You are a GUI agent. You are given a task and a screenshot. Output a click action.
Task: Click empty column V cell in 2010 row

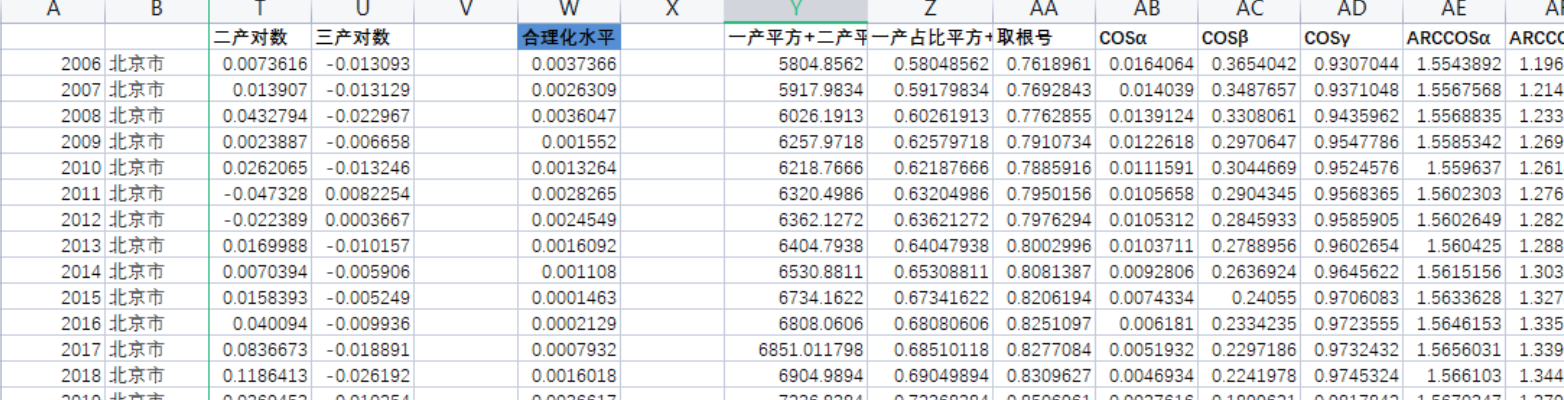point(465,168)
